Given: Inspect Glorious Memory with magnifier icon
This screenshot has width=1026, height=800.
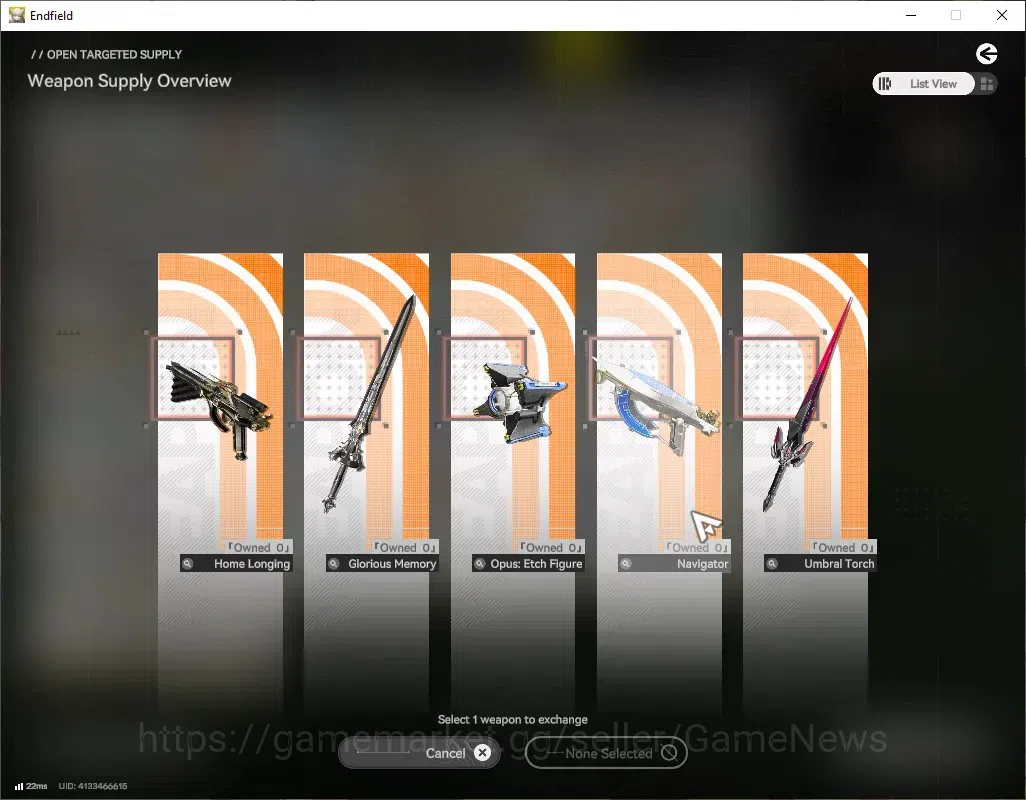Looking at the screenshot, I should point(334,563).
